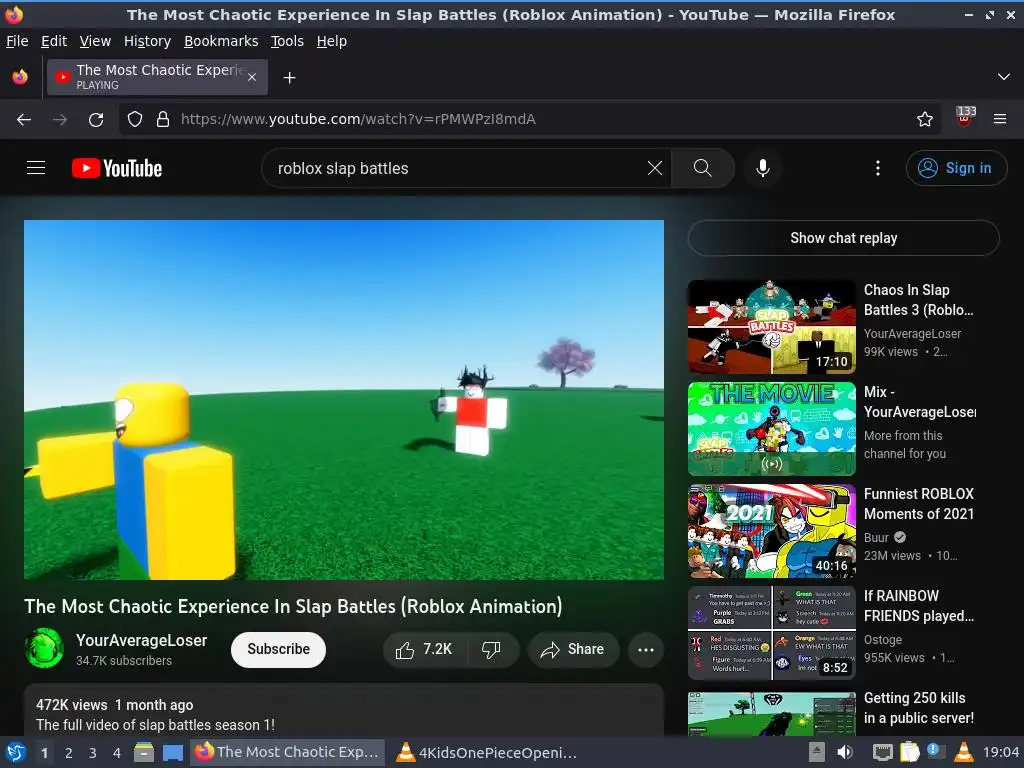
Task: Open Funniest ROBLOX Moments 40:16 thumbnail
Action: coord(771,531)
